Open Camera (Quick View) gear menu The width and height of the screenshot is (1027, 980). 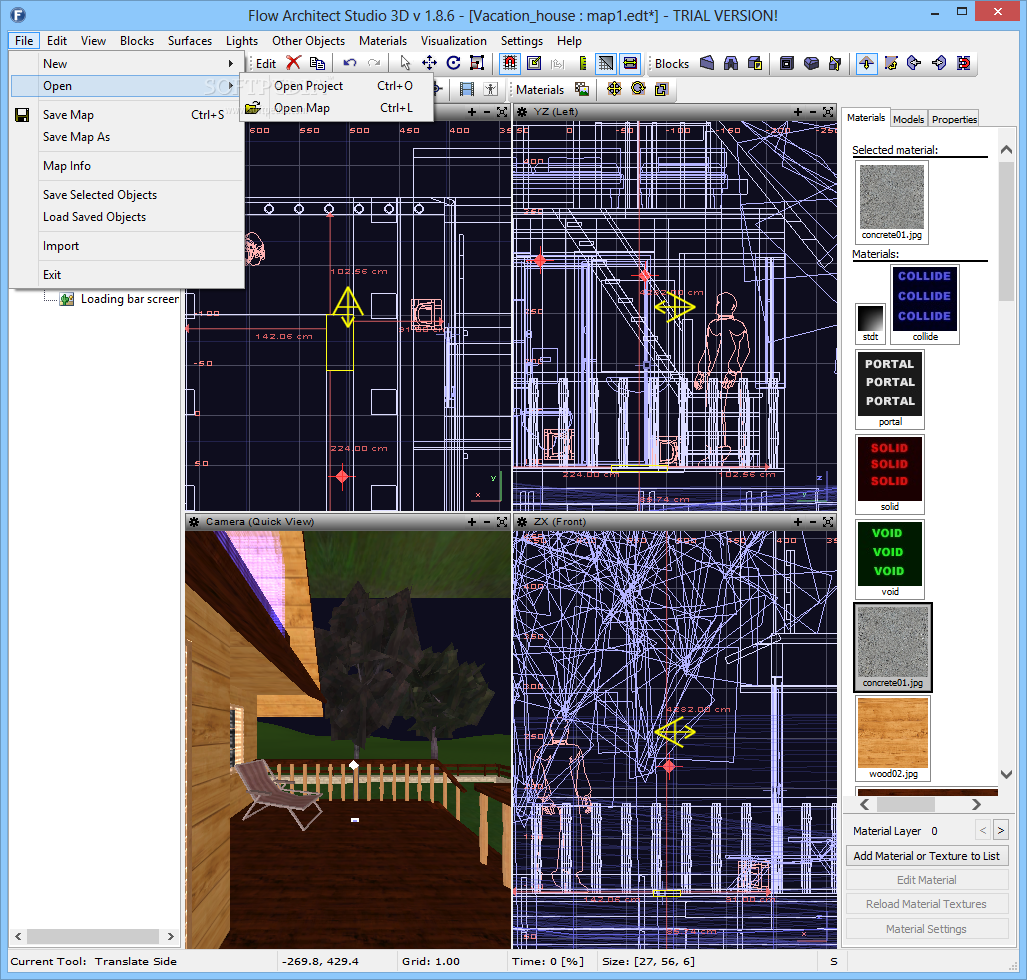[195, 521]
